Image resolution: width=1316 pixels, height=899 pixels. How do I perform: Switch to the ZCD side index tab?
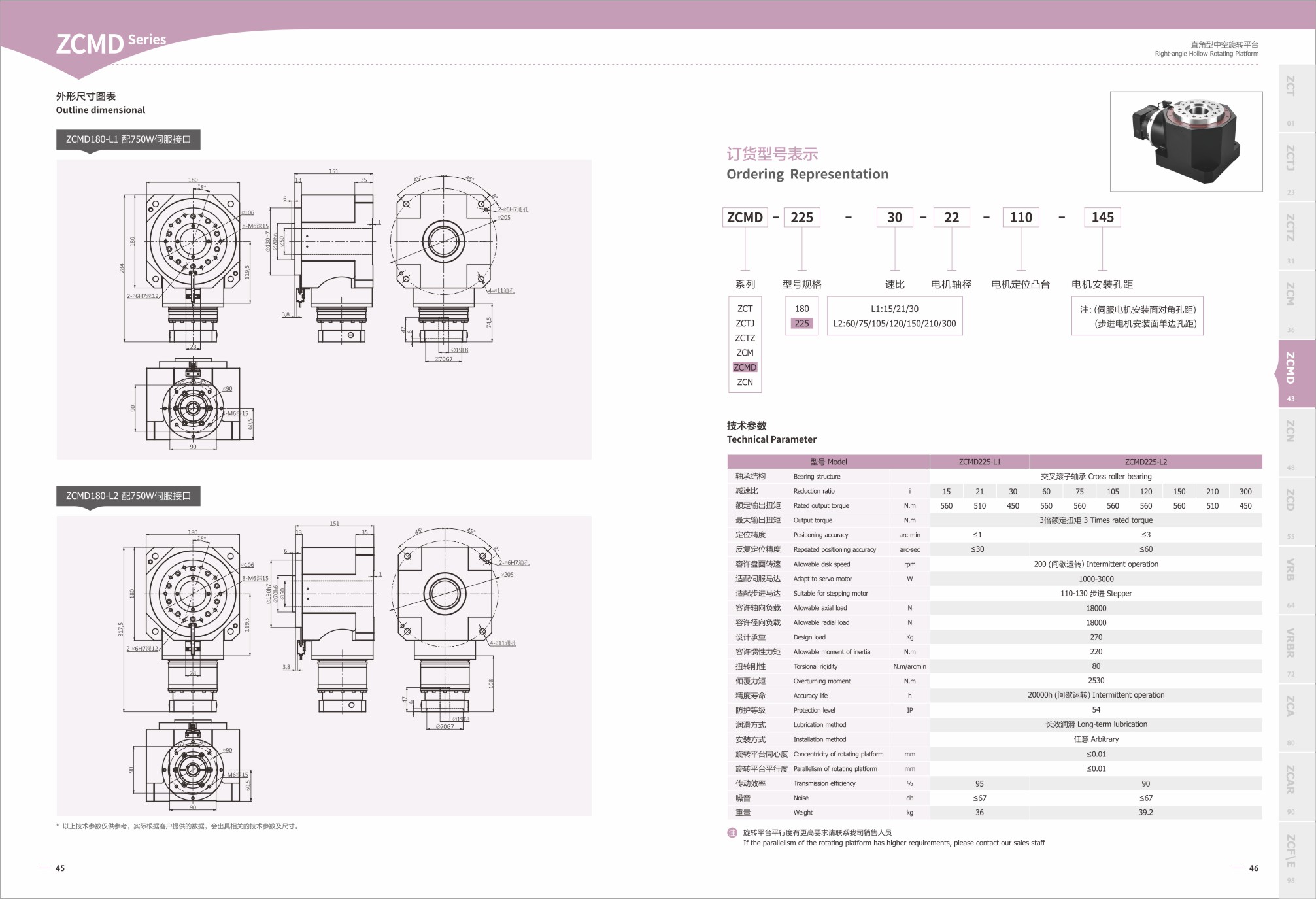(x=1296, y=511)
